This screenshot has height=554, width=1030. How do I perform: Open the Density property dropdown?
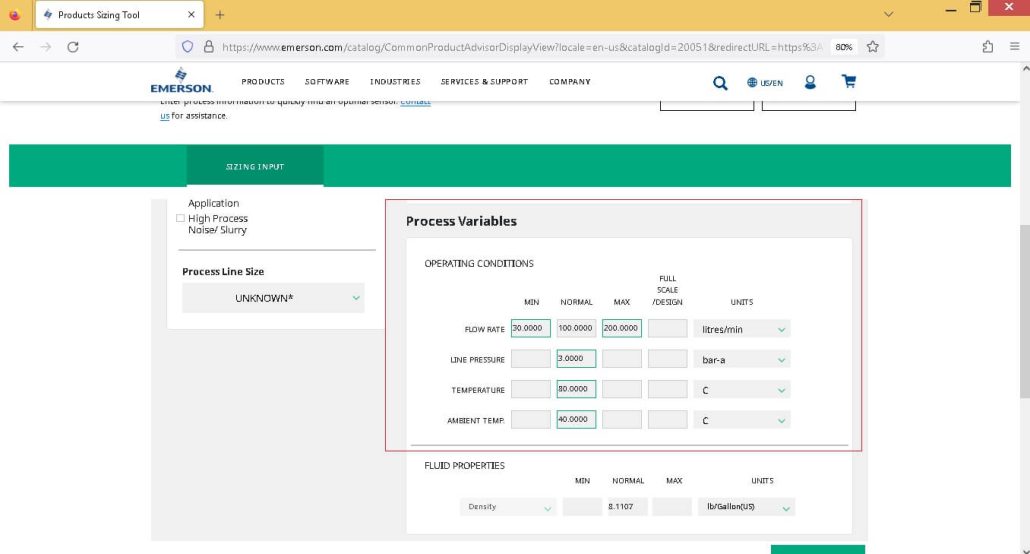(508, 507)
